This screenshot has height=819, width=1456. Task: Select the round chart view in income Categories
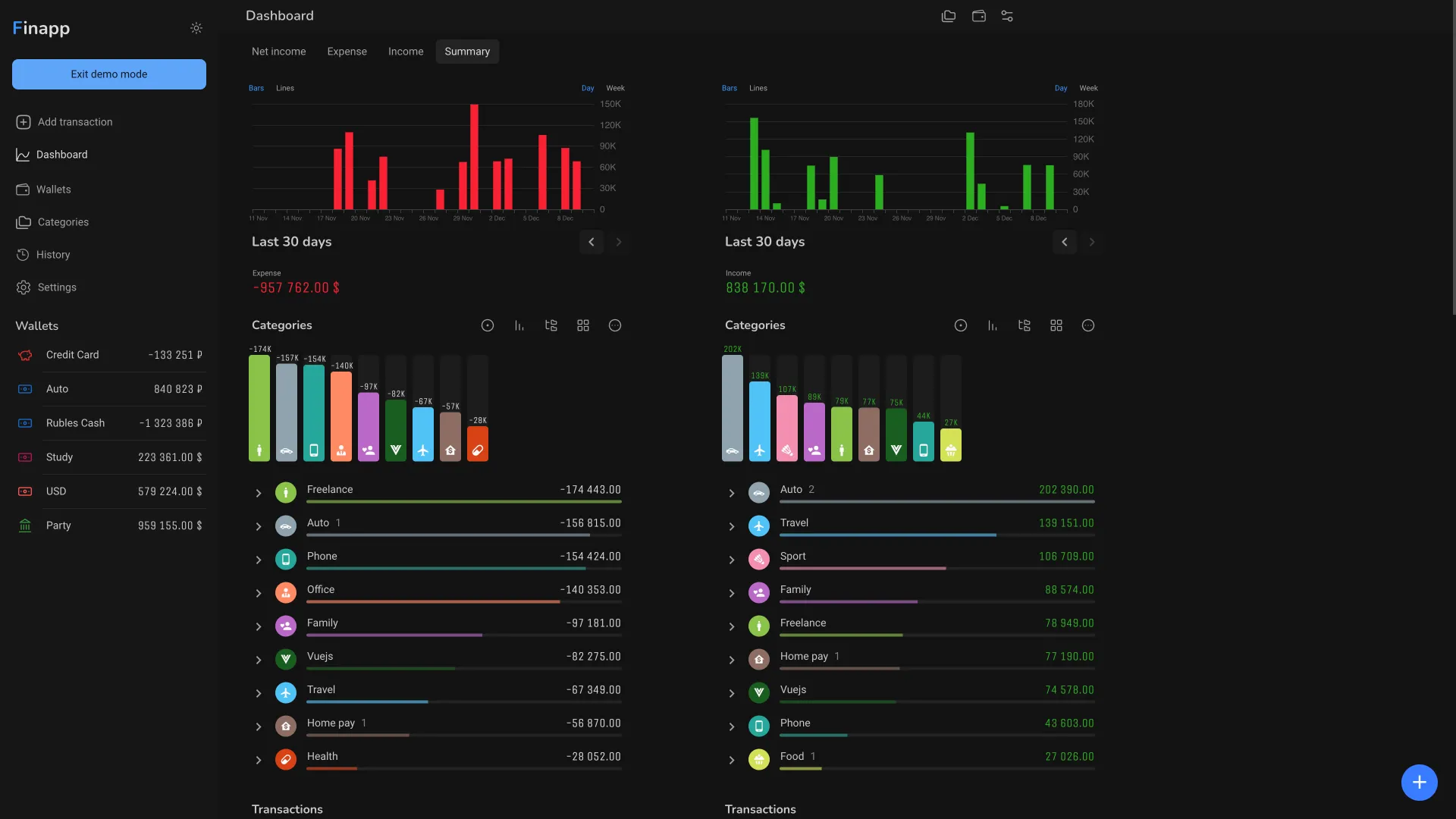[961, 325]
